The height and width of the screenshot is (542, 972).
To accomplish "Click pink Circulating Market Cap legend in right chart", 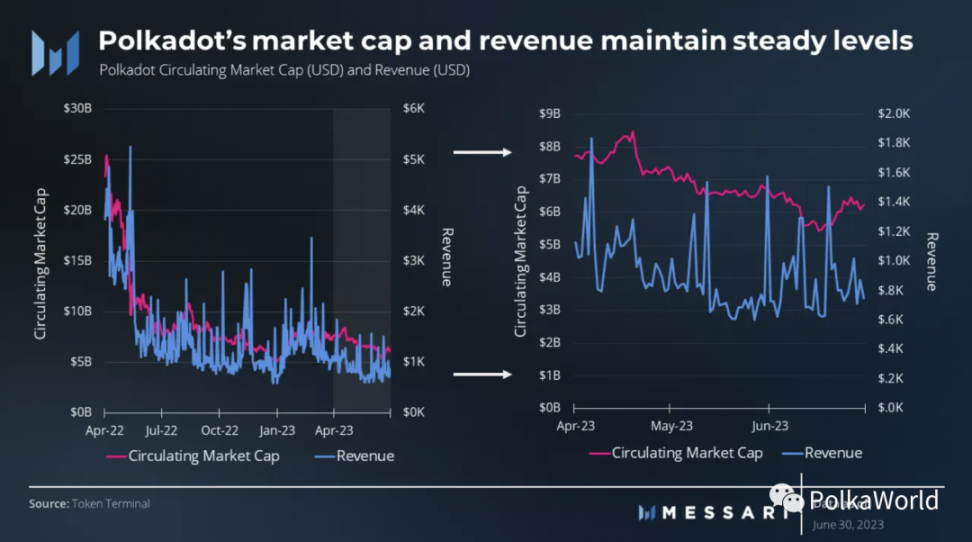I will 676,453.
